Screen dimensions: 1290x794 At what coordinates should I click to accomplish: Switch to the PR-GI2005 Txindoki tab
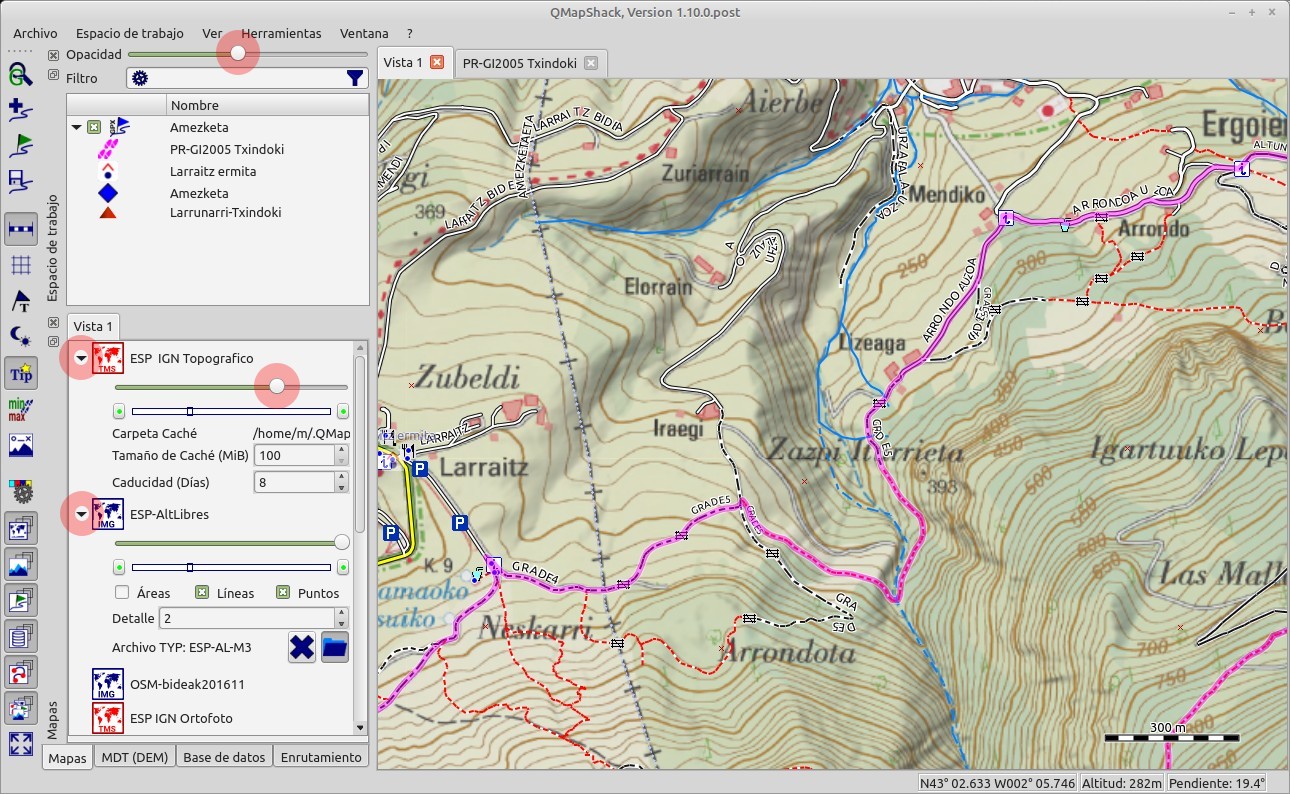point(531,62)
